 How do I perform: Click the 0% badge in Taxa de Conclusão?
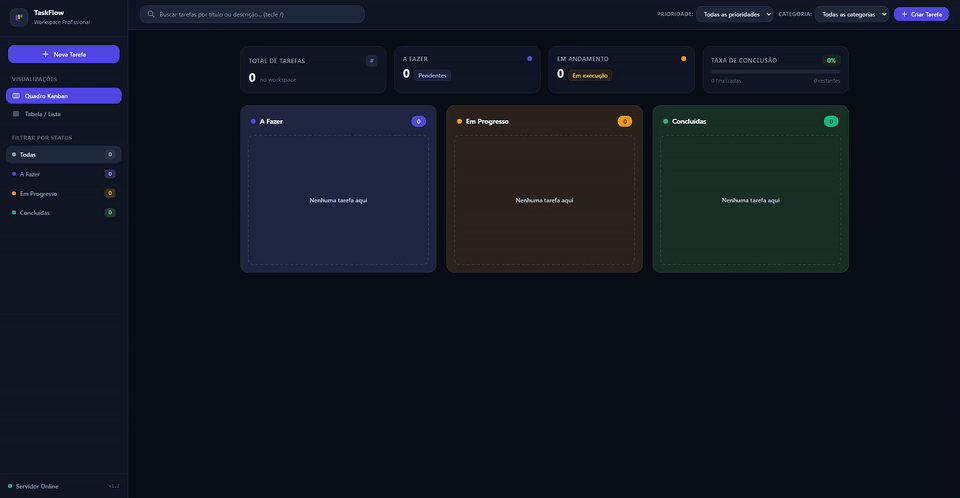[x=831, y=60]
